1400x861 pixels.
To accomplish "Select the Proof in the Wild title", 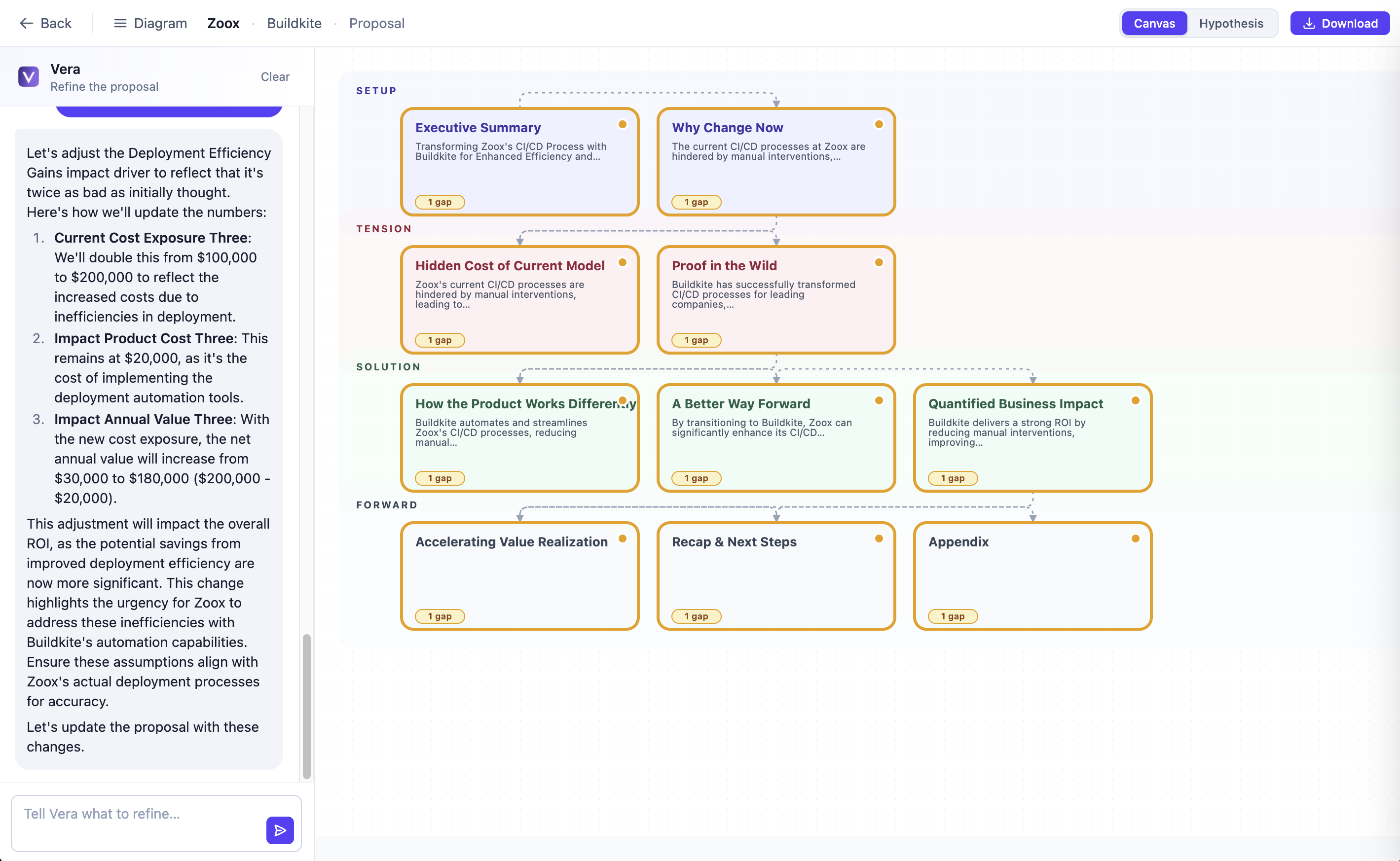I will (x=724, y=265).
